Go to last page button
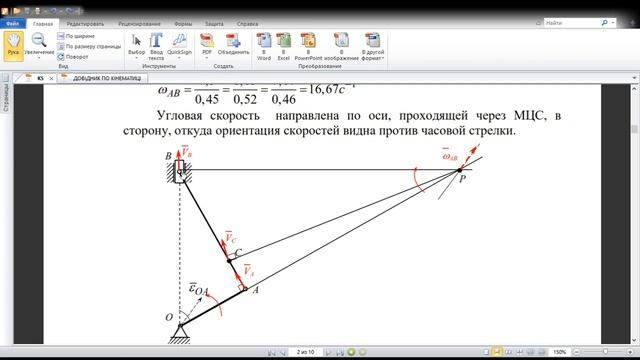 point(340,352)
